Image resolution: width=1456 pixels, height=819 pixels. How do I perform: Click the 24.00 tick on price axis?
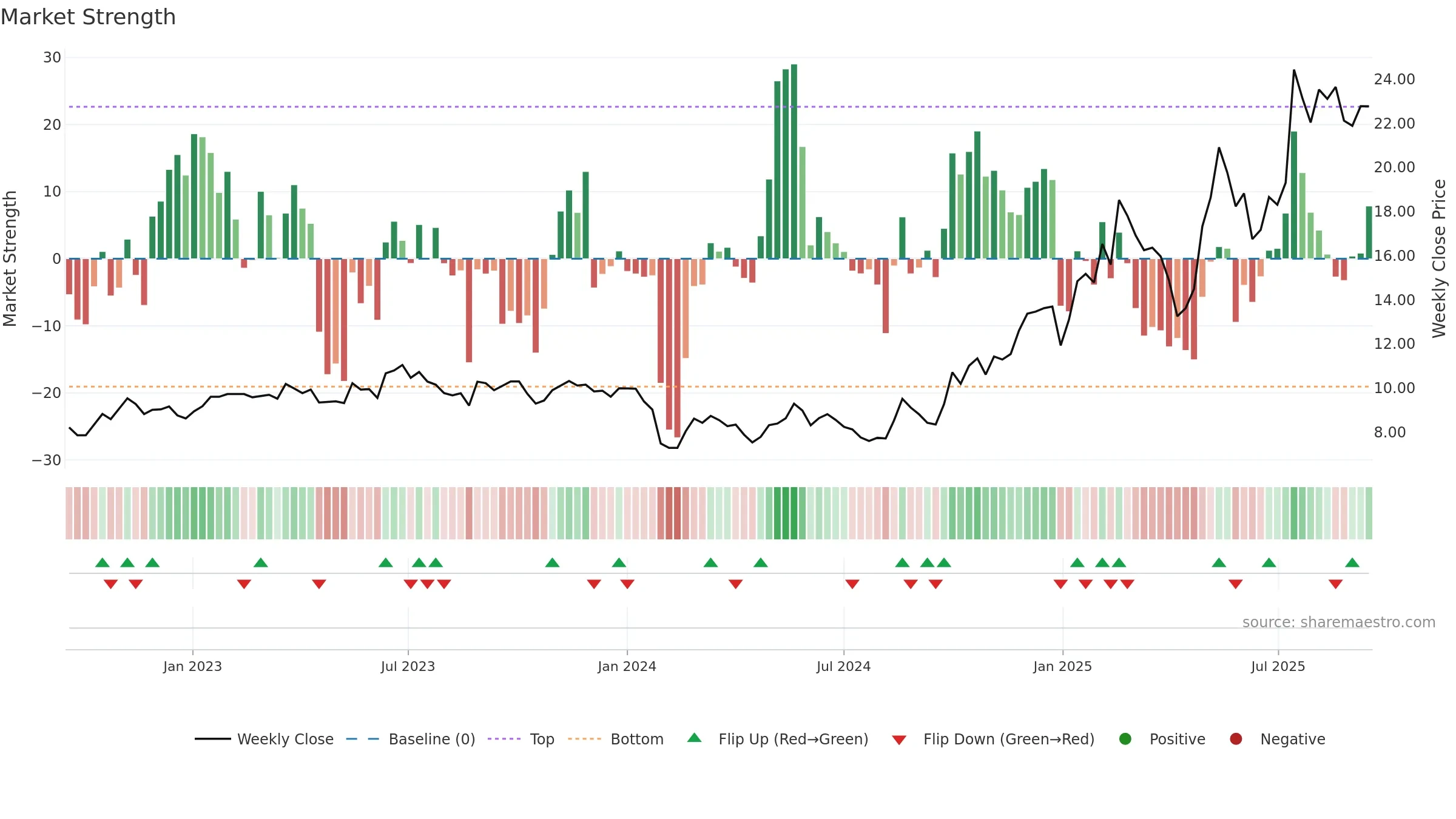coord(1394,79)
